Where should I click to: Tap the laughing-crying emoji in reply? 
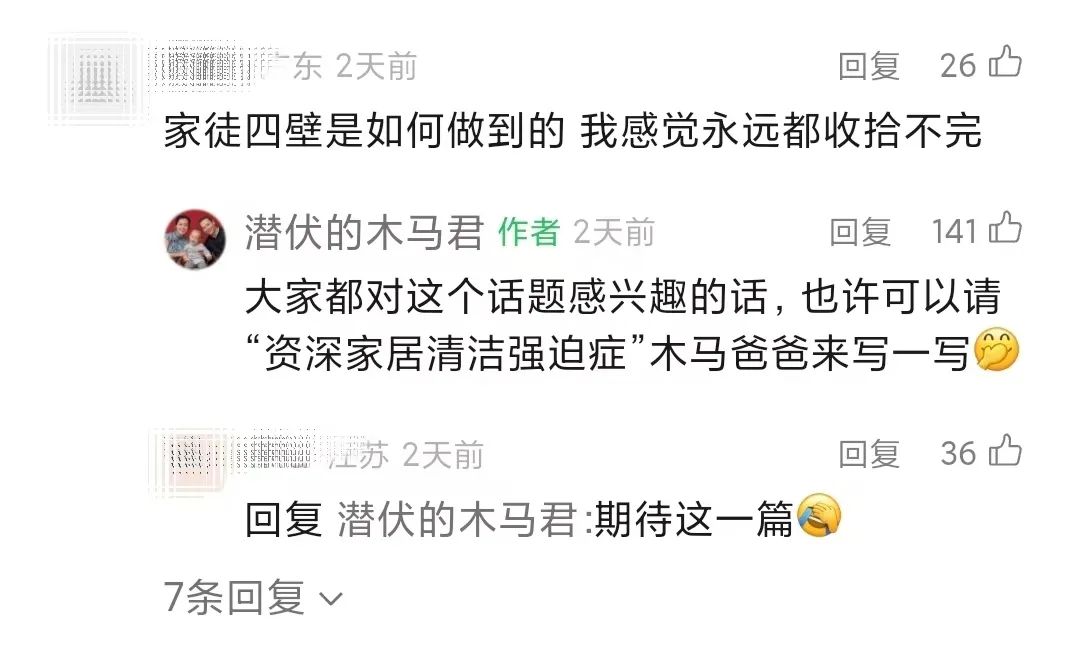[x=819, y=515]
